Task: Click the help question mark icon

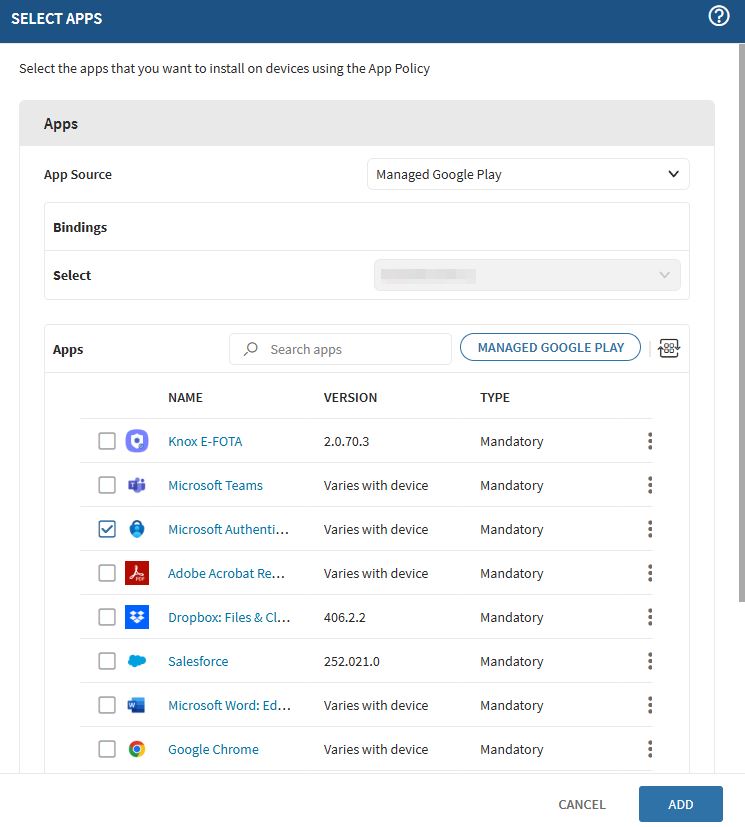Action: tap(718, 17)
